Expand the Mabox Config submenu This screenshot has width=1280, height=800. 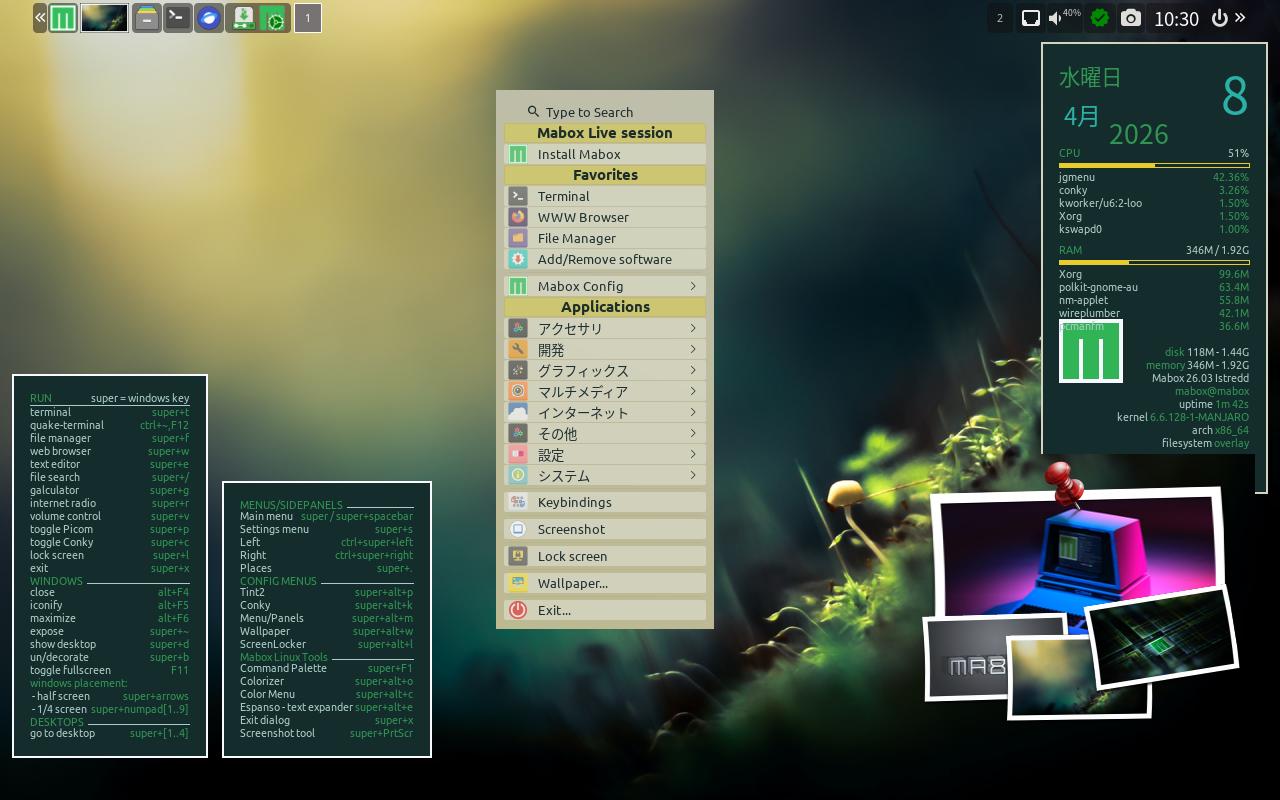605,286
